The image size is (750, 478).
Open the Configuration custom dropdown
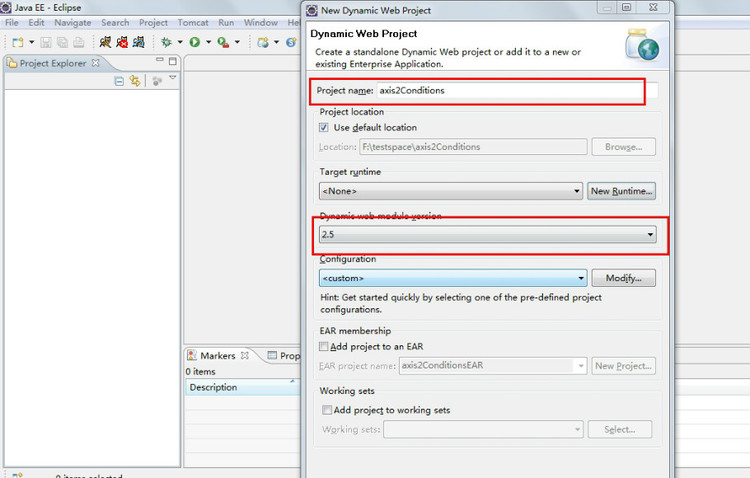(x=453, y=278)
